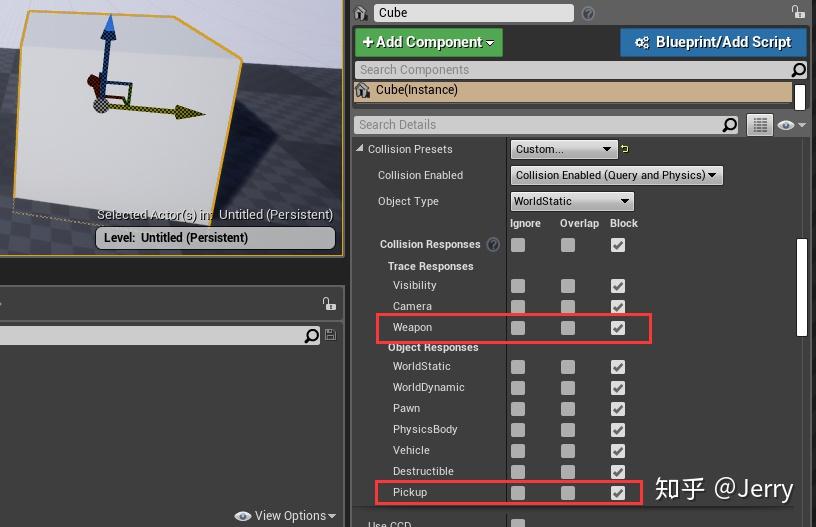
Task: Reset Collision Presets to default arrow
Action: coord(625,149)
